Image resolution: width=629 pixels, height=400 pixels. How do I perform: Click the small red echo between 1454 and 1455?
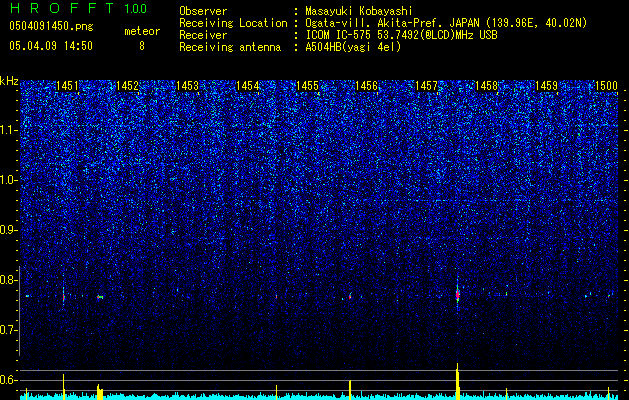coord(276,296)
